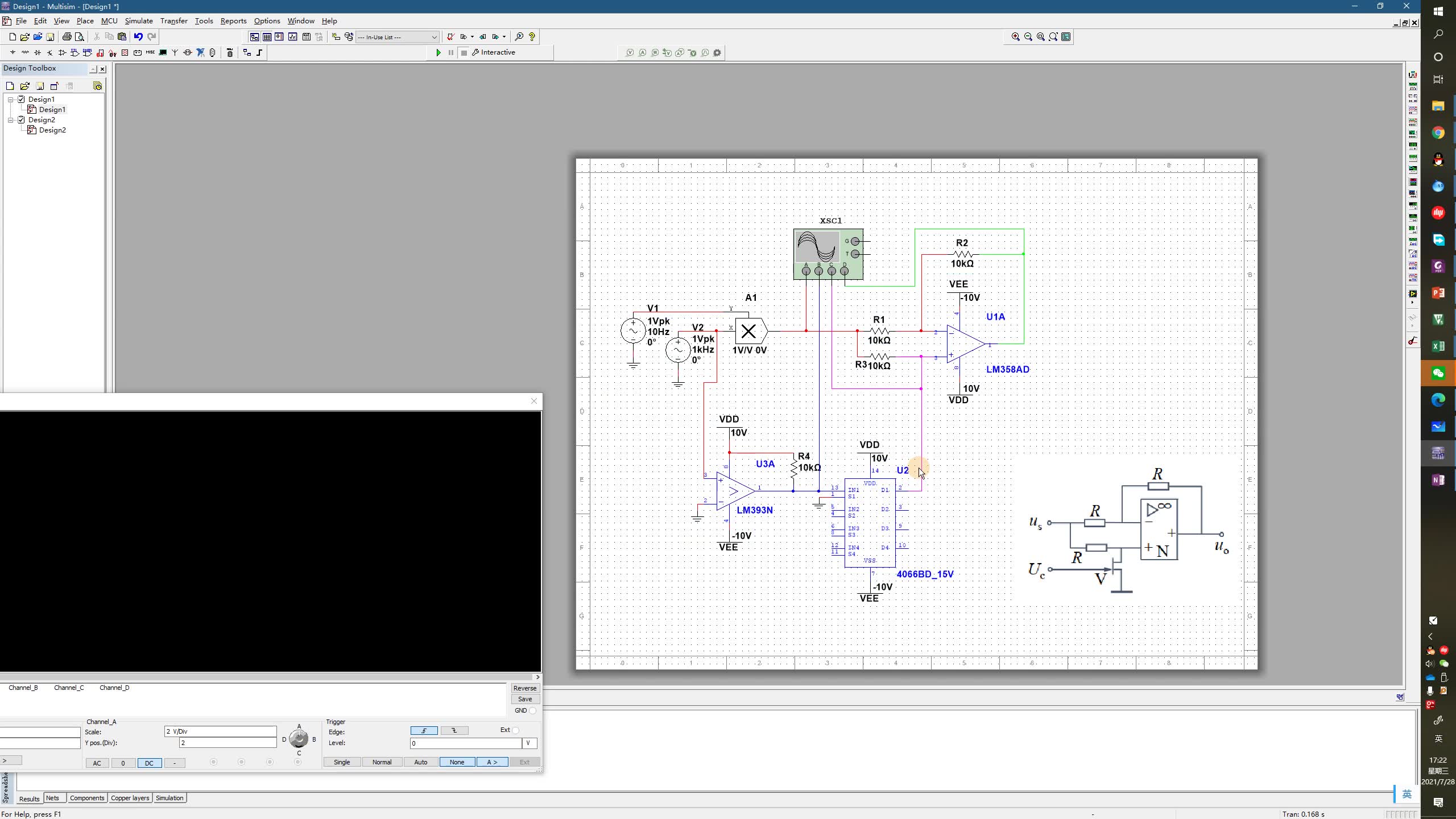Click the A > trigger source button

(x=493, y=763)
